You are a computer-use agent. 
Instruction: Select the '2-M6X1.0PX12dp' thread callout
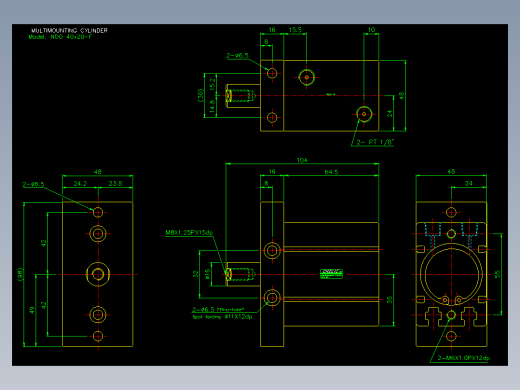pos(463,358)
